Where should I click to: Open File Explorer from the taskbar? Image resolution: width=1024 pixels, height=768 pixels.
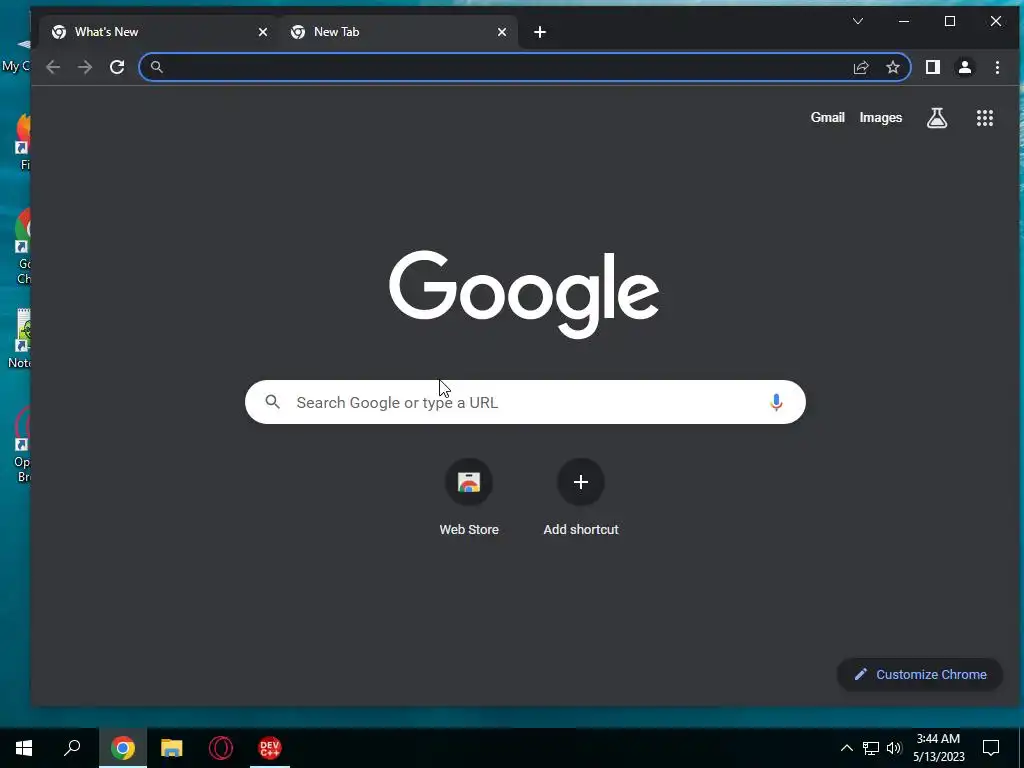[172, 748]
